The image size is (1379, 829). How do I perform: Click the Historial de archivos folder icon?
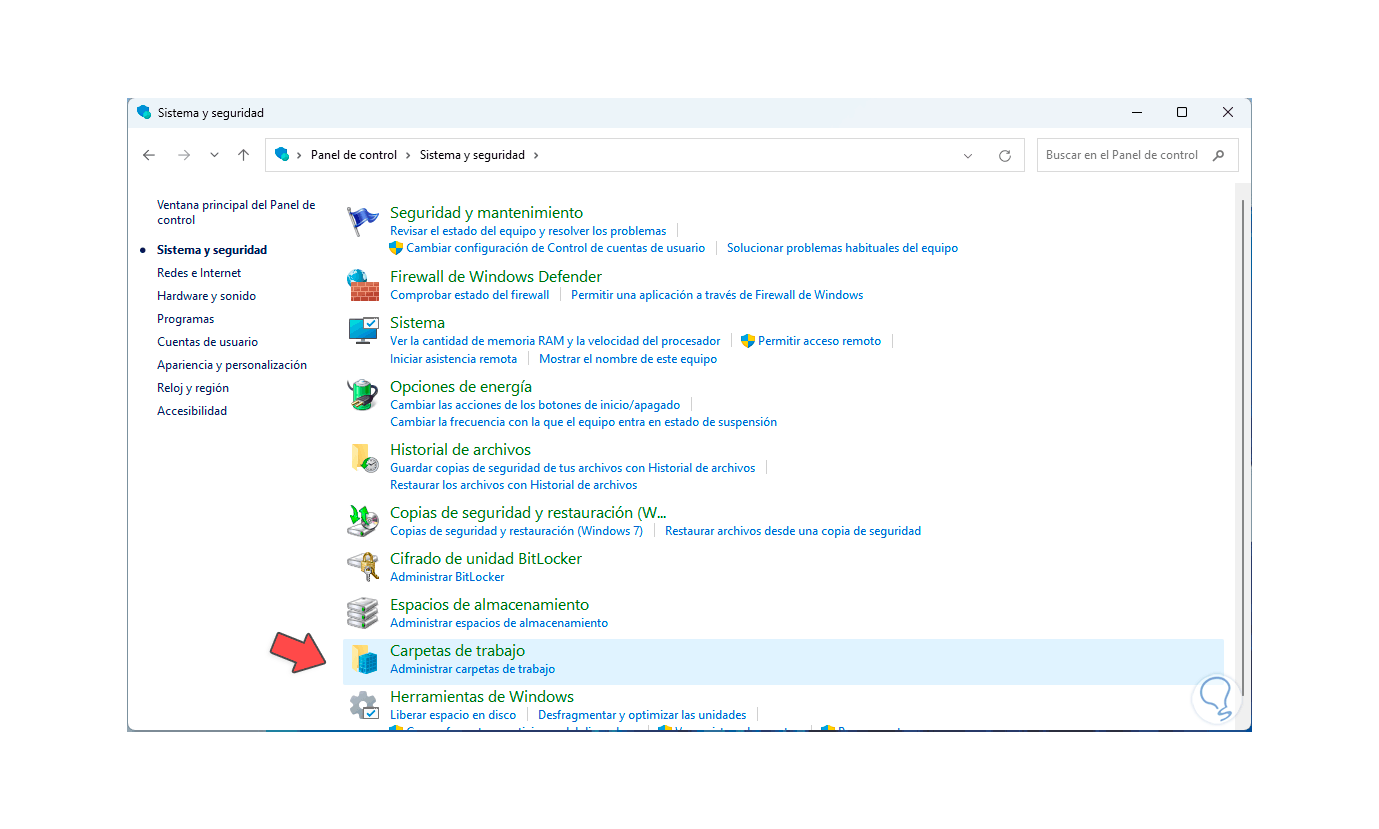point(363,458)
